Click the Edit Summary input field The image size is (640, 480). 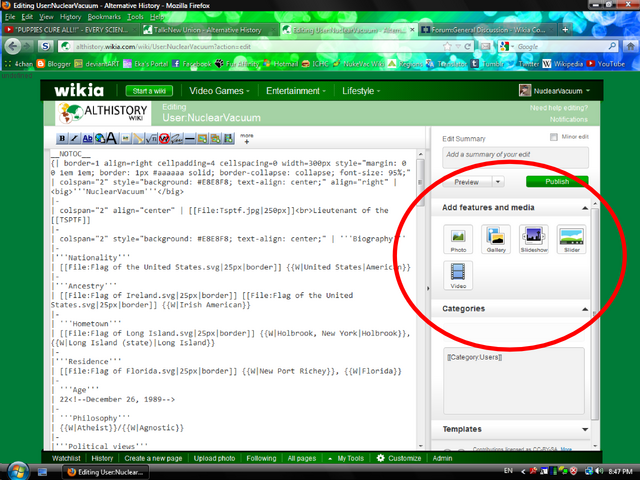(x=515, y=157)
